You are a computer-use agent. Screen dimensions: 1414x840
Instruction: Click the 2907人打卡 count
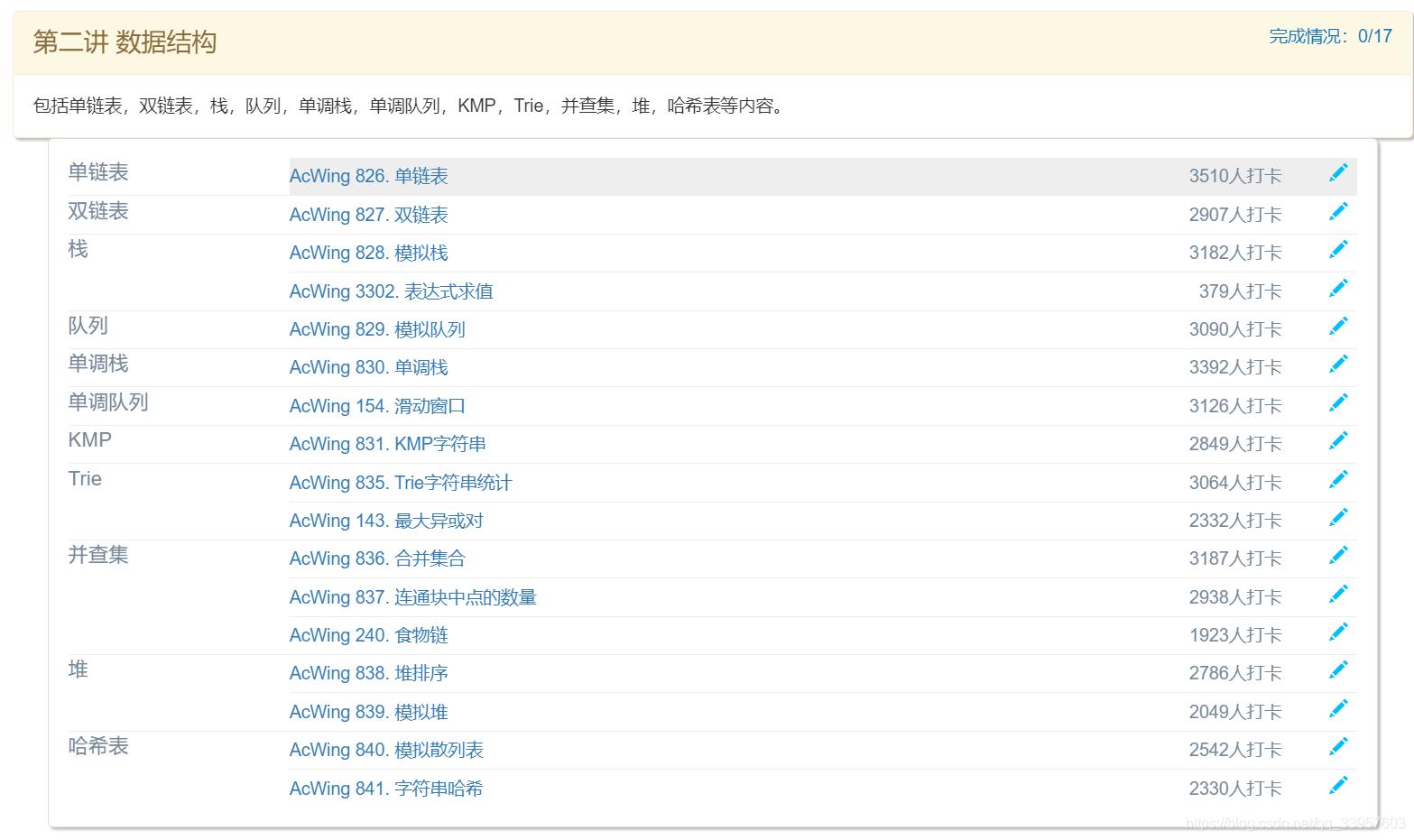click(x=1235, y=215)
